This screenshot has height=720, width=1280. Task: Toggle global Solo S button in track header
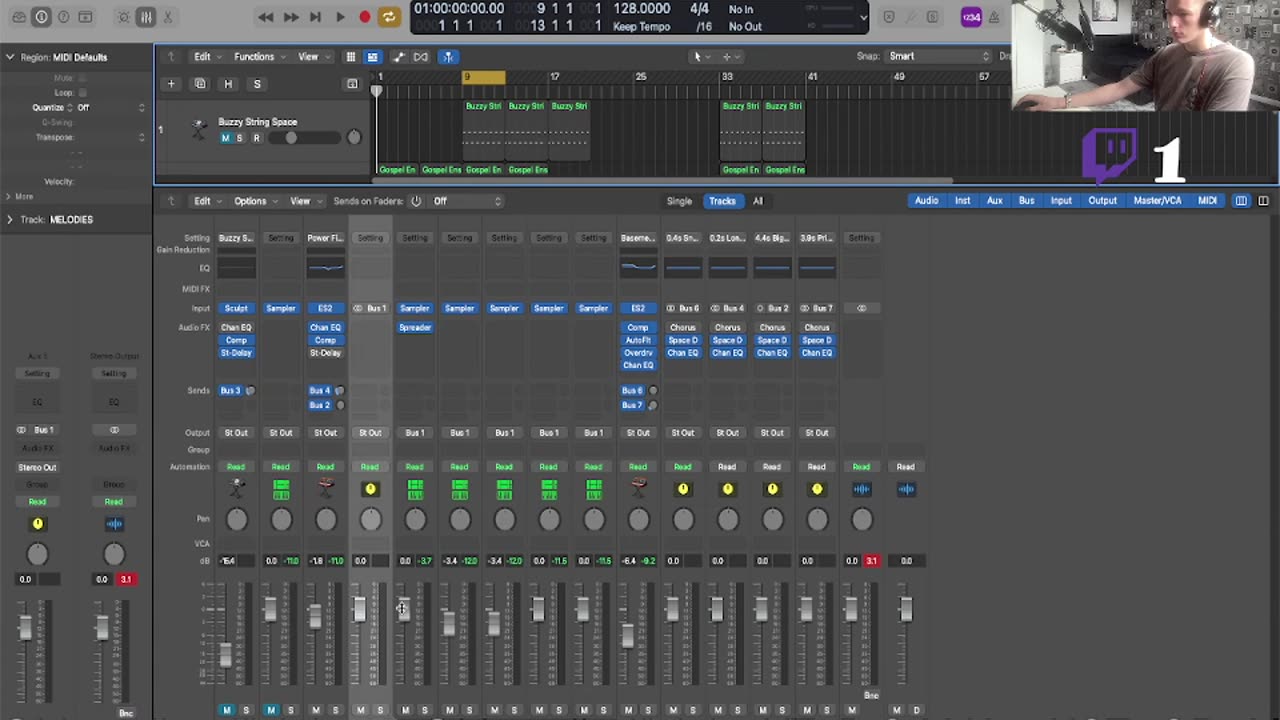[x=257, y=84]
